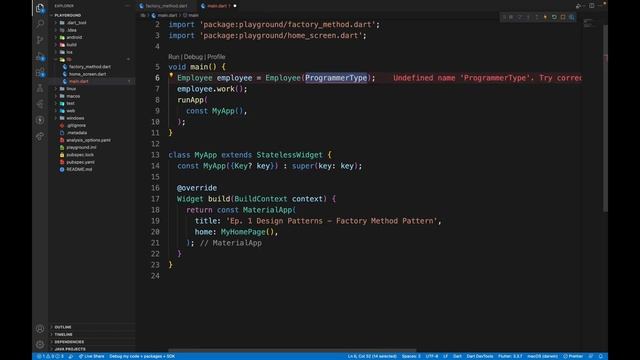Click the LF line ending in status bar
The height and width of the screenshot is (360, 640).
click(445, 356)
